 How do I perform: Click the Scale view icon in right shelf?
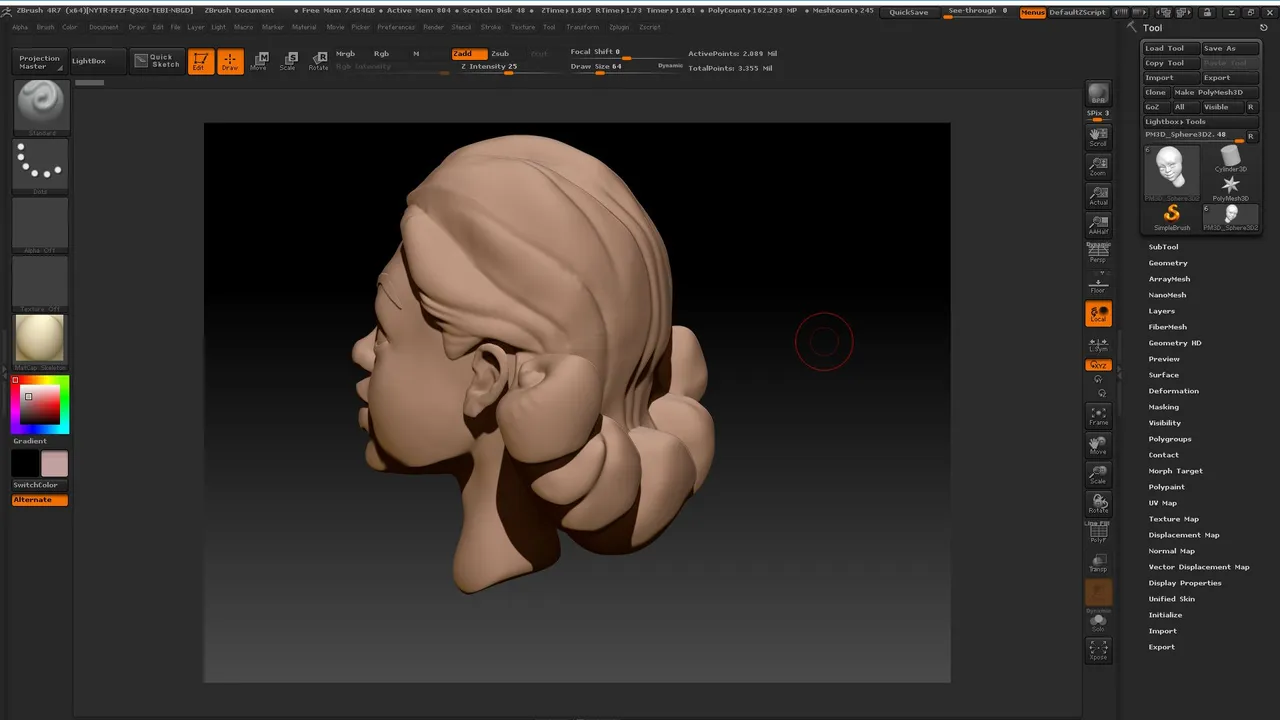(1098, 474)
